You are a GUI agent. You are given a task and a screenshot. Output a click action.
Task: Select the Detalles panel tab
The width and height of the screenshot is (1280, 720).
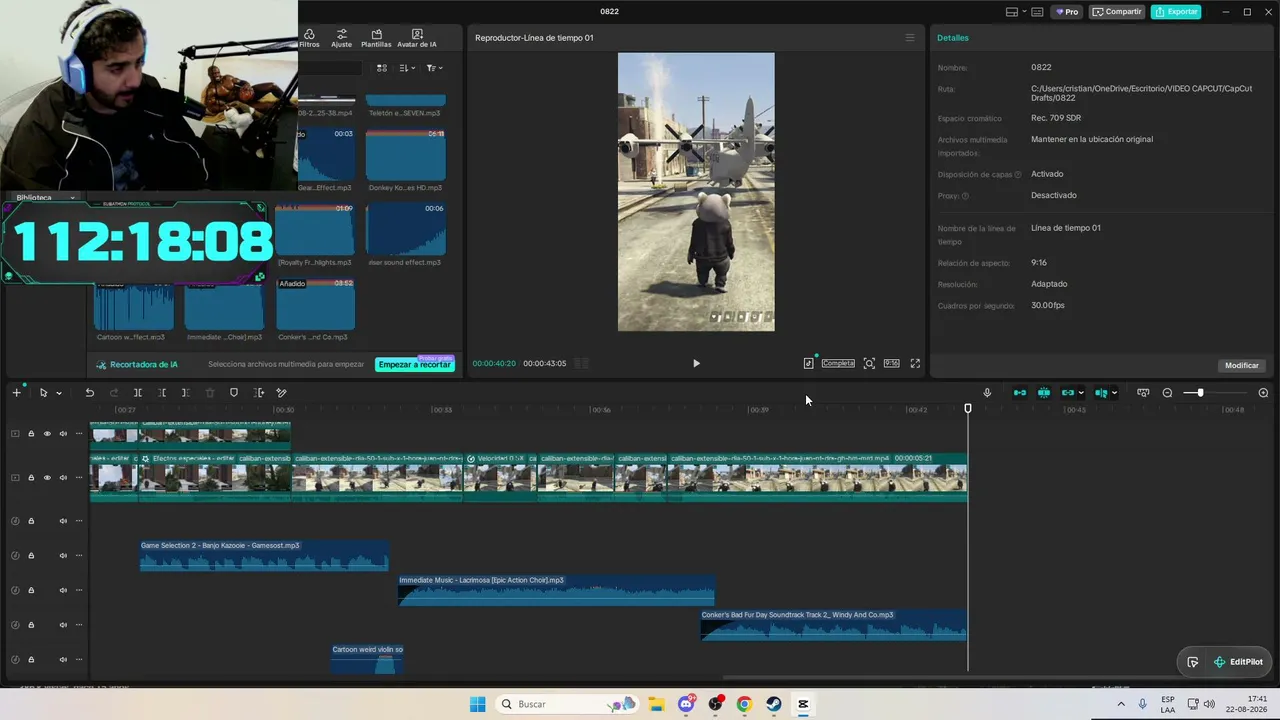pyautogui.click(x=953, y=38)
